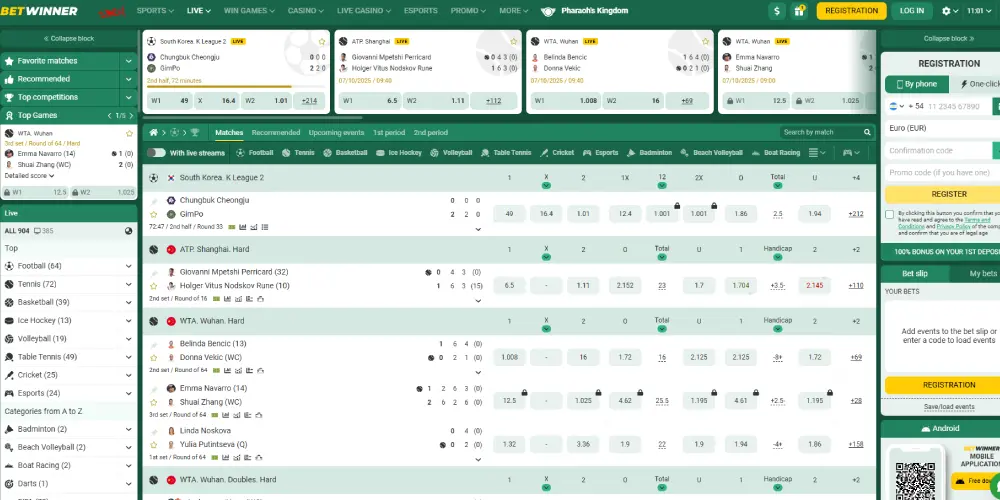The height and width of the screenshot is (500, 1000).
Task: Favorite the ATP Shanghai card star
Action: pyautogui.click(x=513, y=41)
